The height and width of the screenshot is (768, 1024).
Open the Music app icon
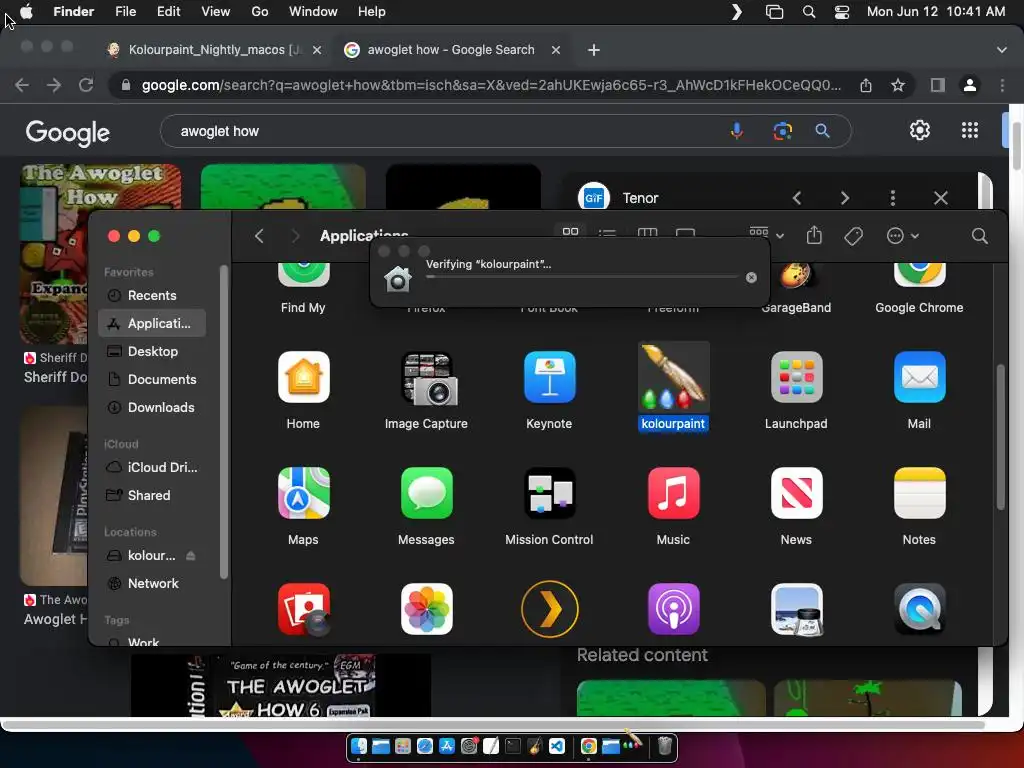coord(673,493)
